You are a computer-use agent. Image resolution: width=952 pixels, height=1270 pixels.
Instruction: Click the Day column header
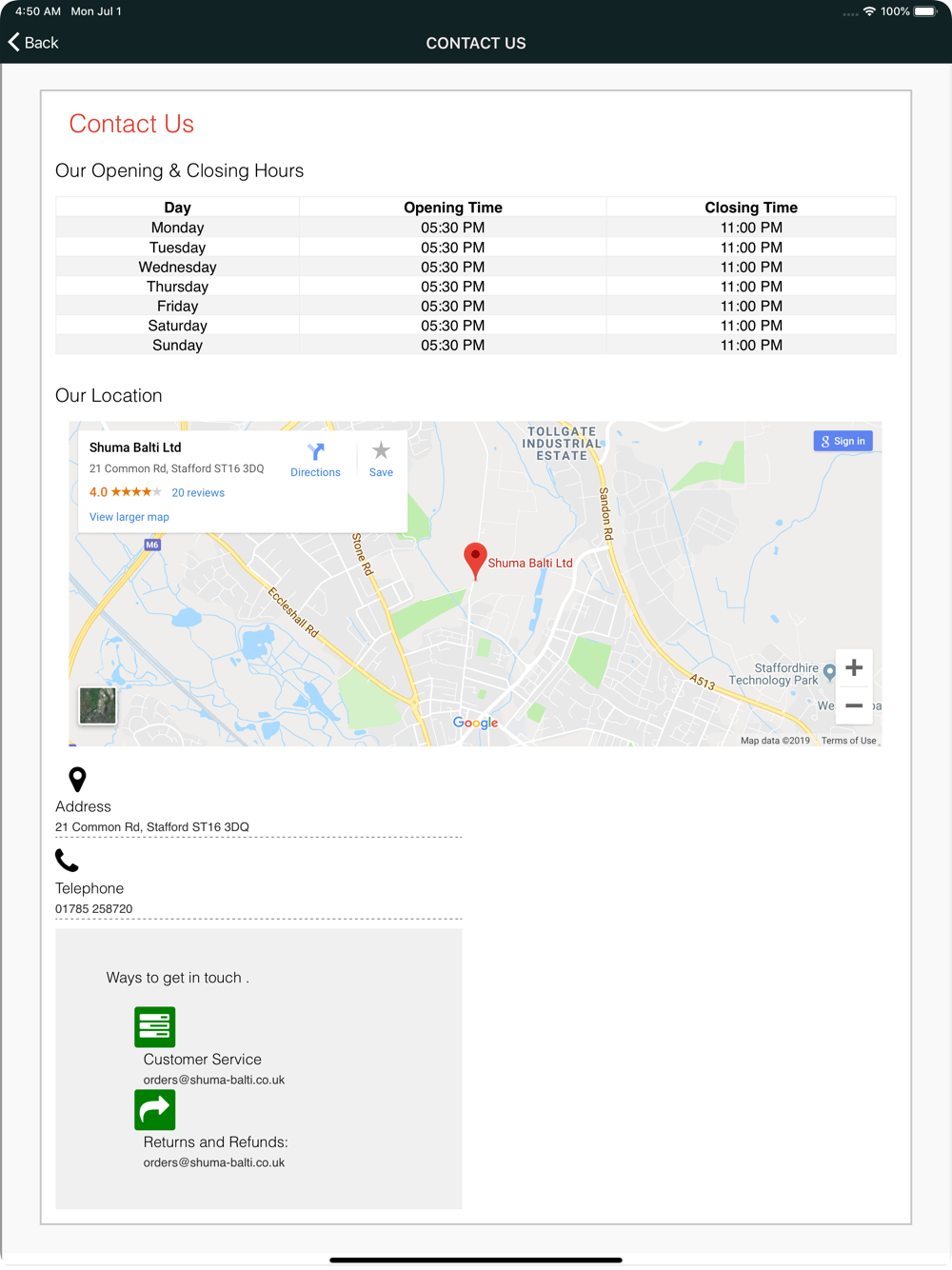click(x=178, y=208)
